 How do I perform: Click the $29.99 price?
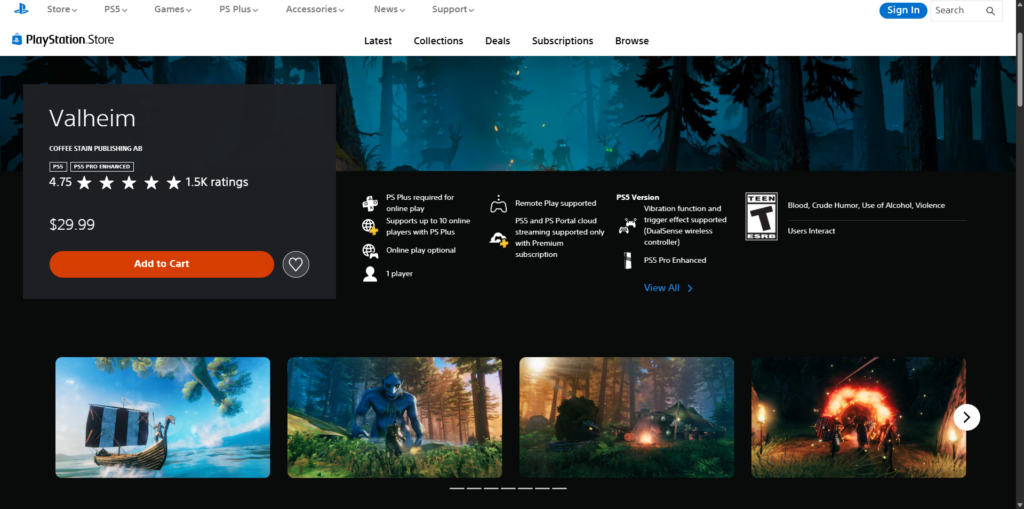pyautogui.click(x=72, y=225)
